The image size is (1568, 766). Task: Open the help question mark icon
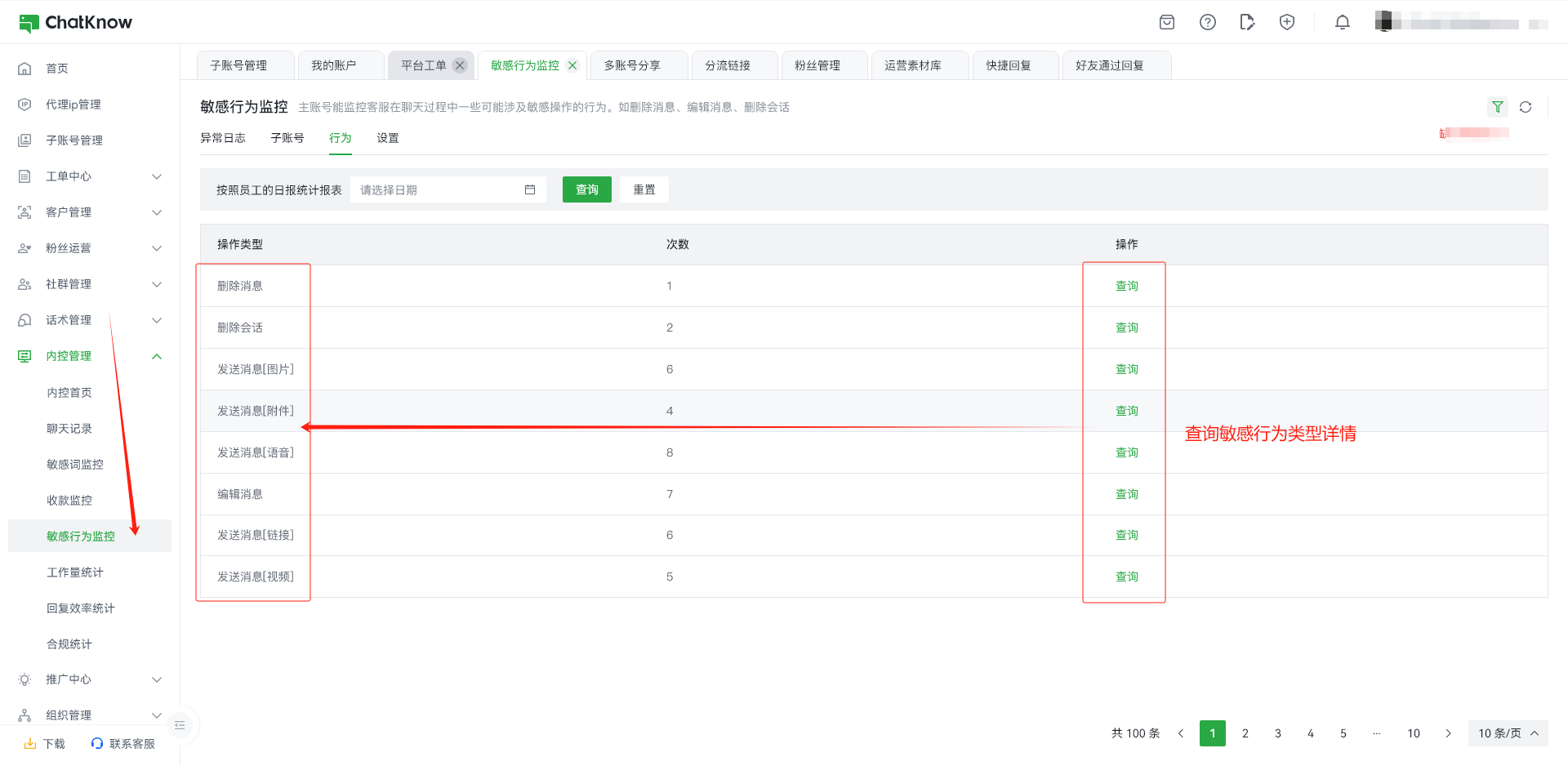click(1207, 22)
